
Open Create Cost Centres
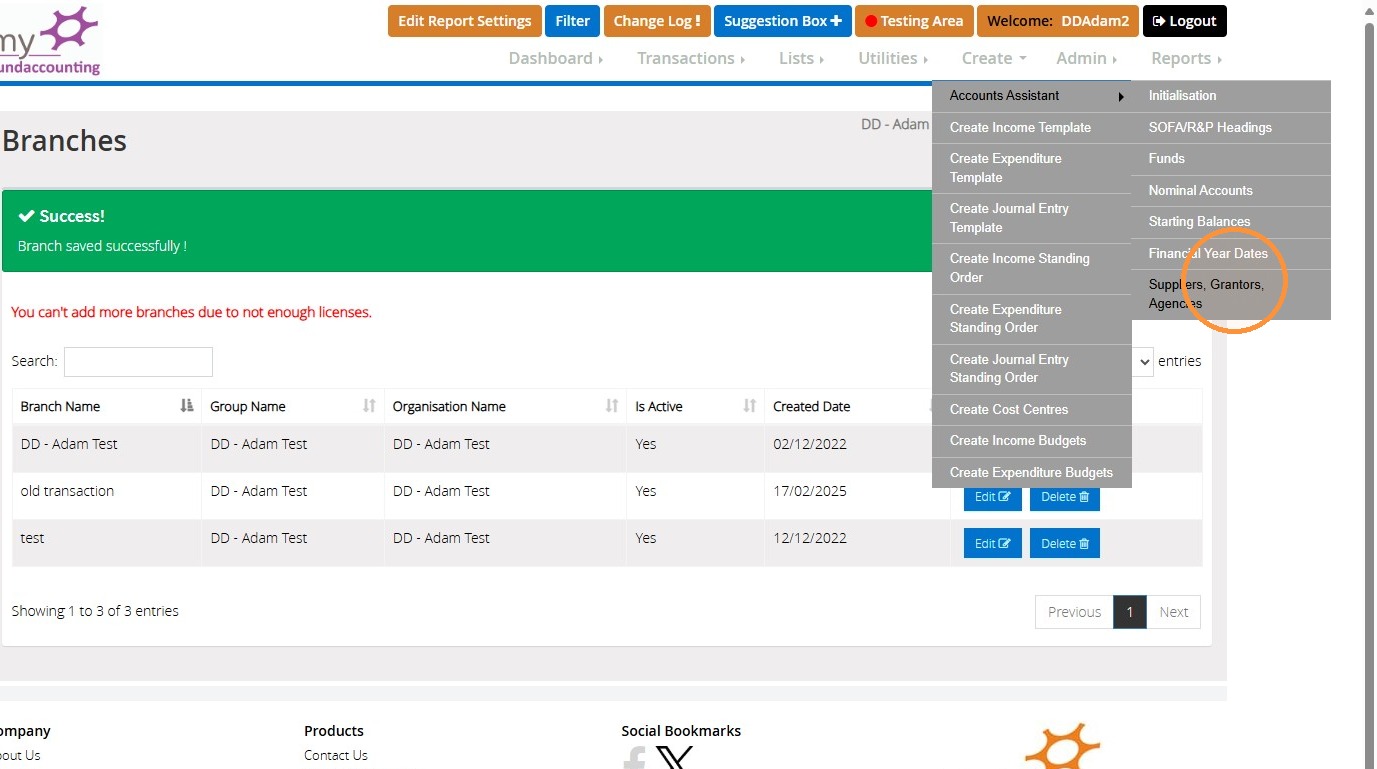[x=1031, y=410]
